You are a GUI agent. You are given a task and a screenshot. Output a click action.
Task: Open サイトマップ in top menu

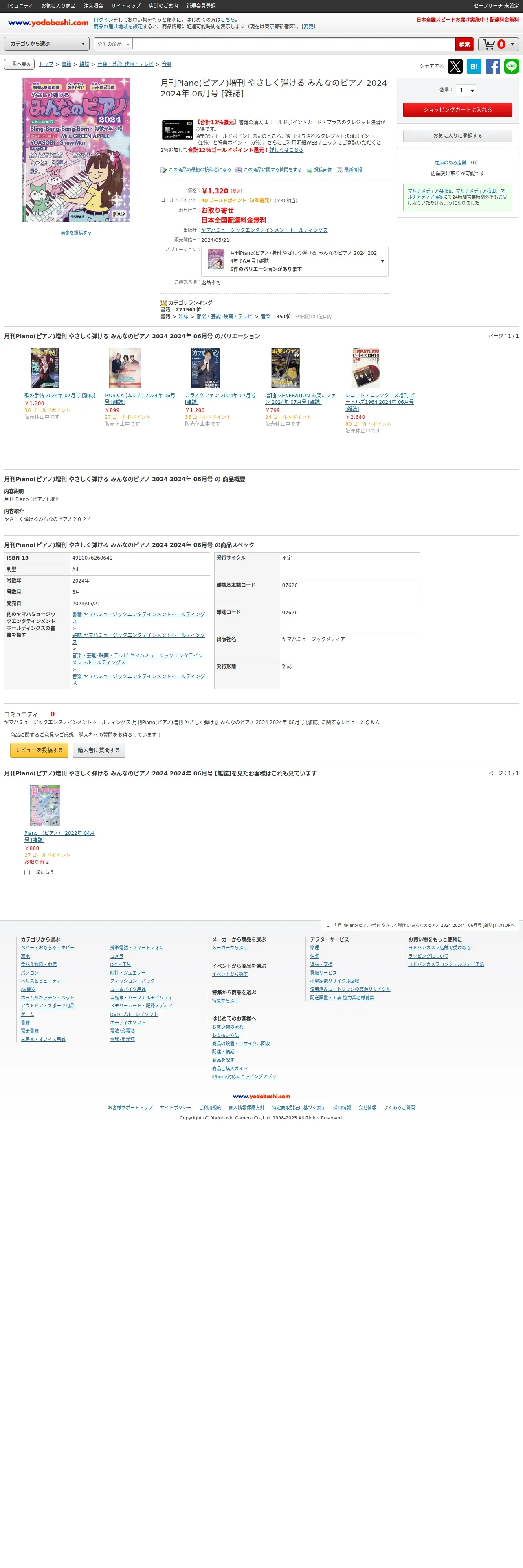(125, 5)
